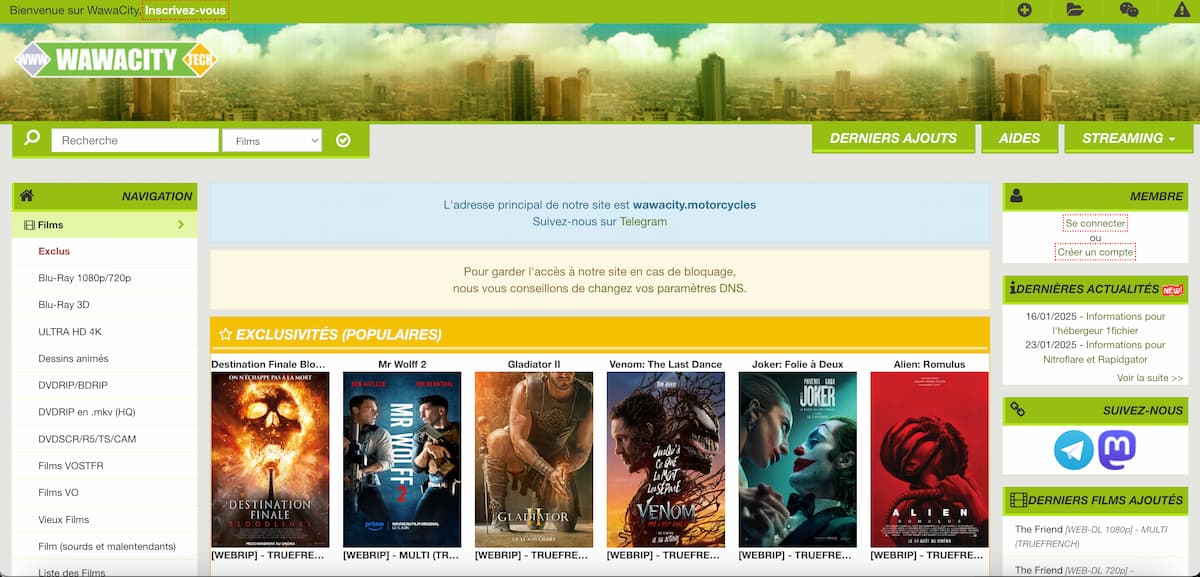Click the changez vos paramètres DNS link
This screenshot has width=1200, height=577.
[x=667, y=288]
